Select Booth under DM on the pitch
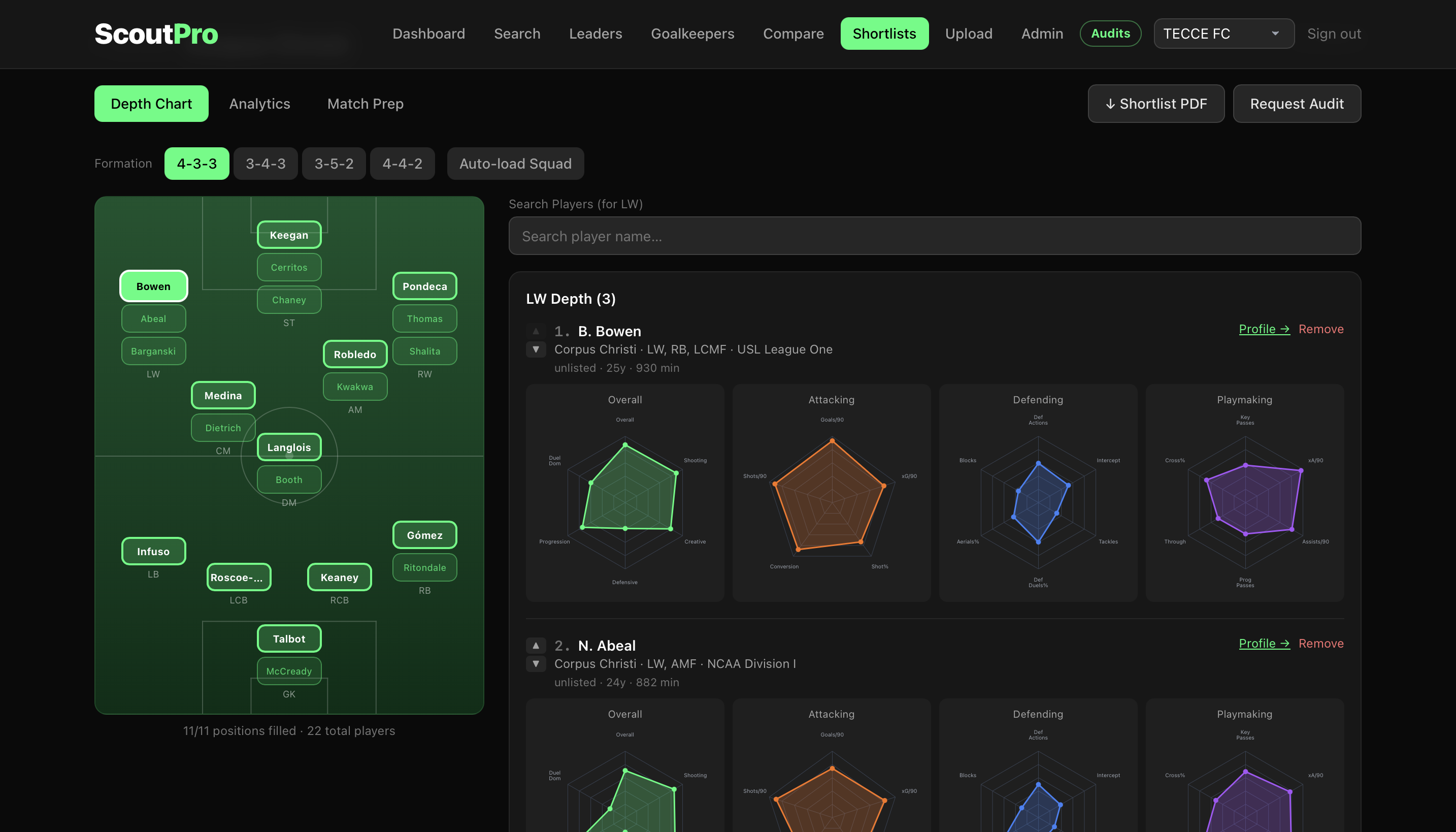 pos(289,479)
